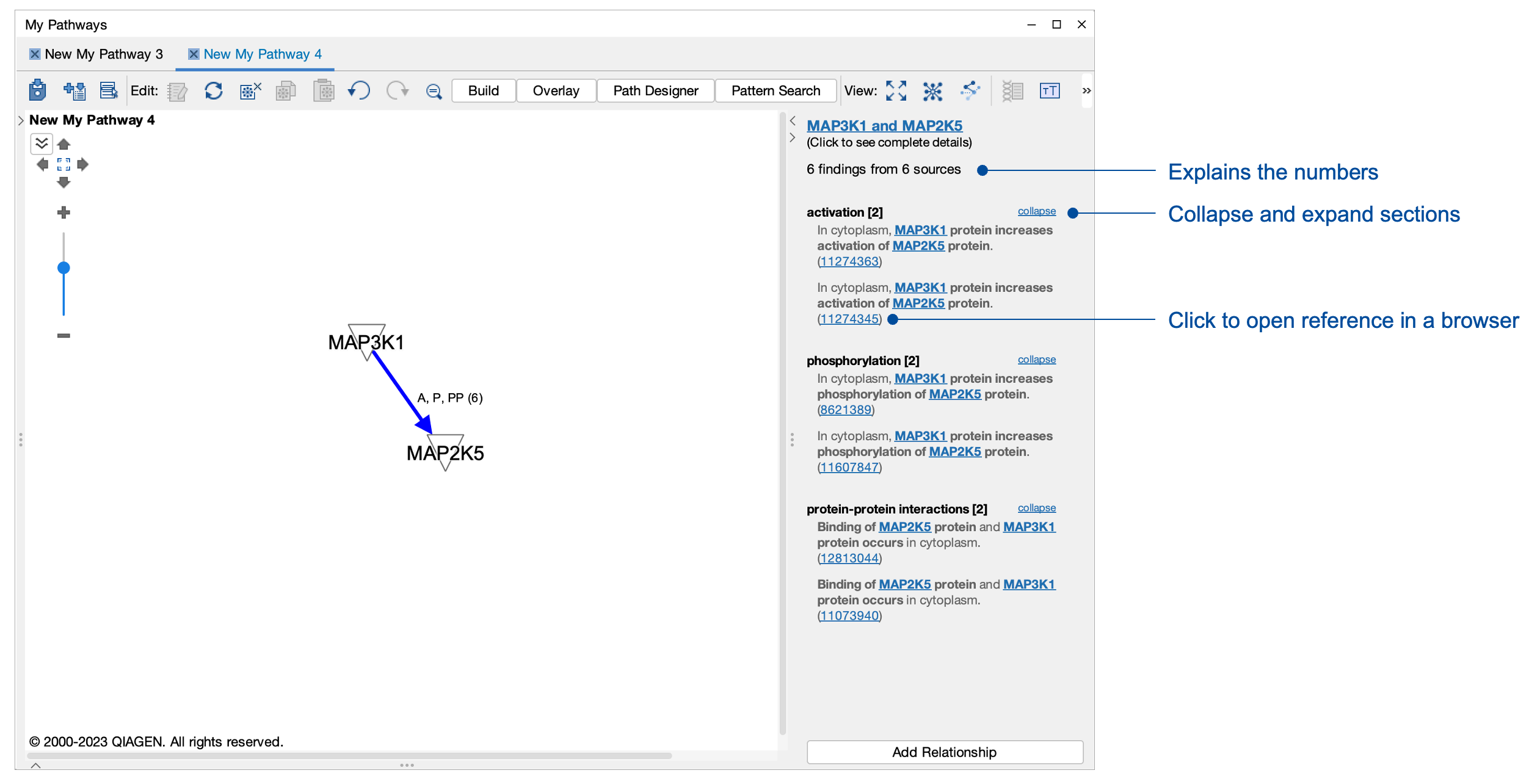This screenshot has height=784, width=1540.
Task: Click the undo arrow icon
Action: tap(359, 90)
